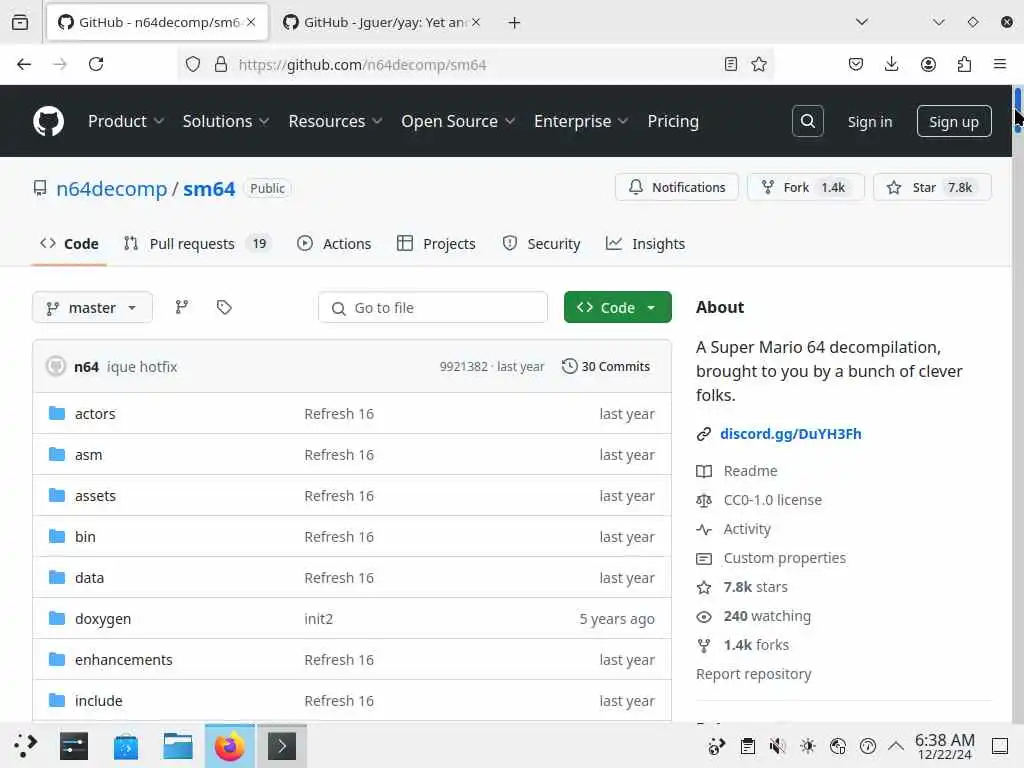This screenshot has height=768, width=1024.
Task: Expand the Open Source dropdown
Action: pos(458,121)
